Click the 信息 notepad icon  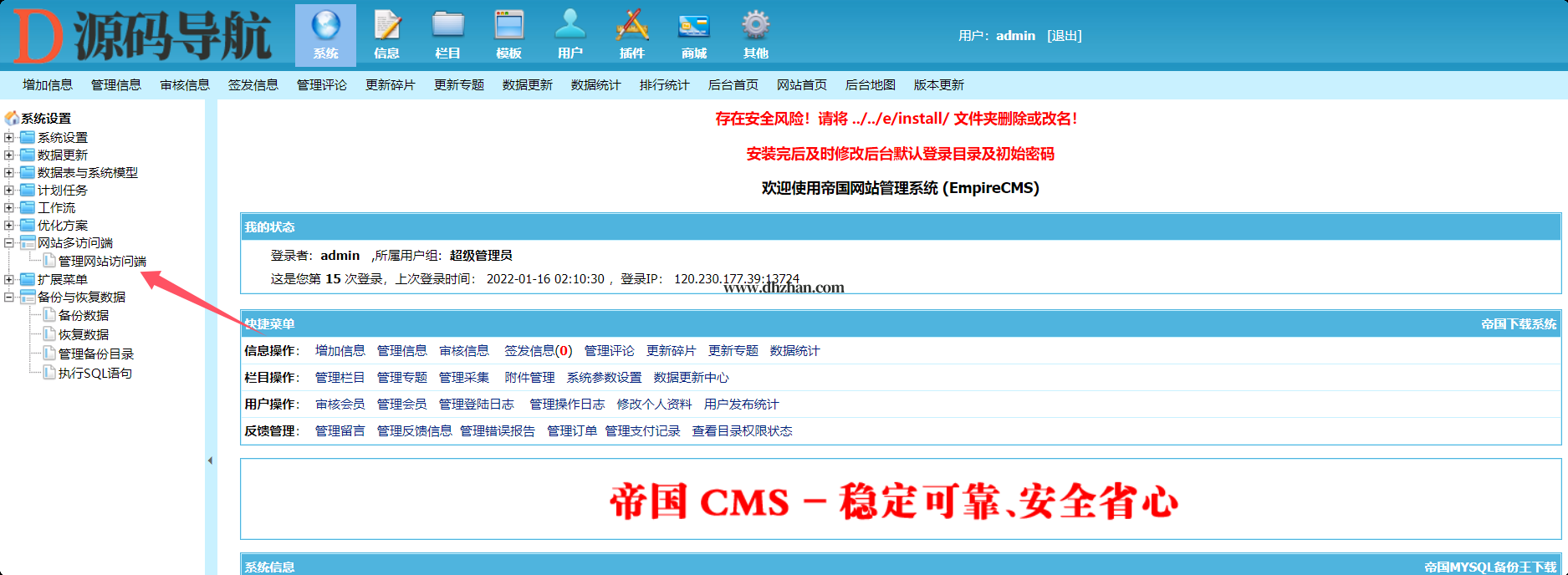pyautogui.click(x=386, y=27)
